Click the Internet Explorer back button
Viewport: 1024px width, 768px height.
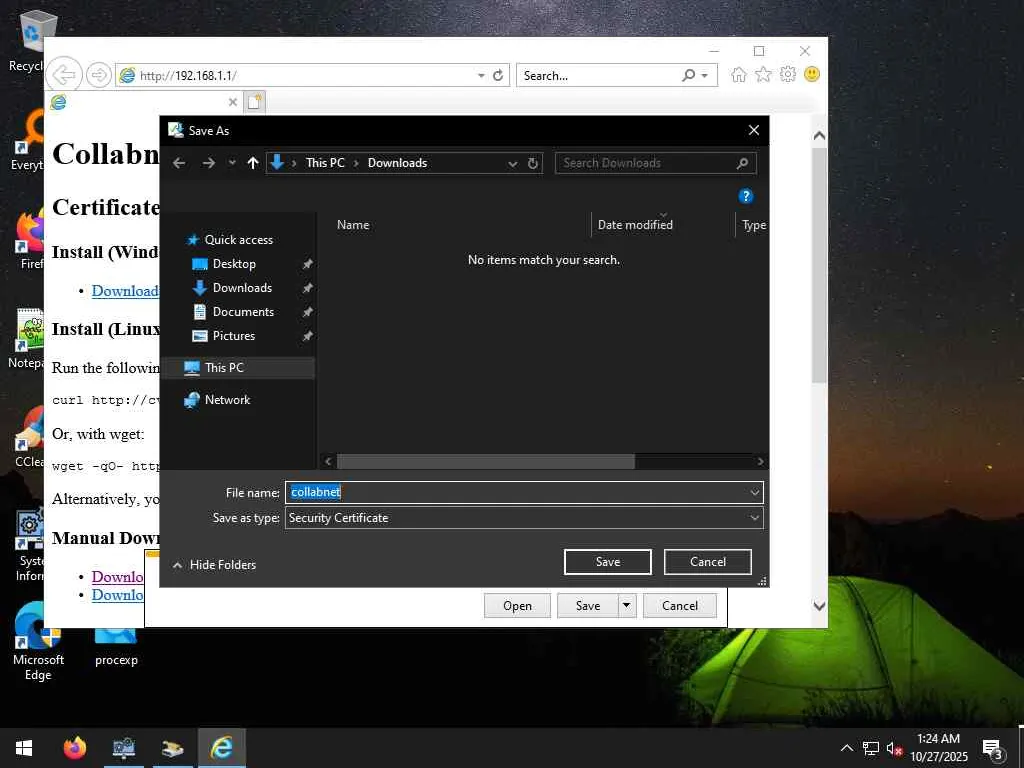pyautogui.click(x=64, y=75)
